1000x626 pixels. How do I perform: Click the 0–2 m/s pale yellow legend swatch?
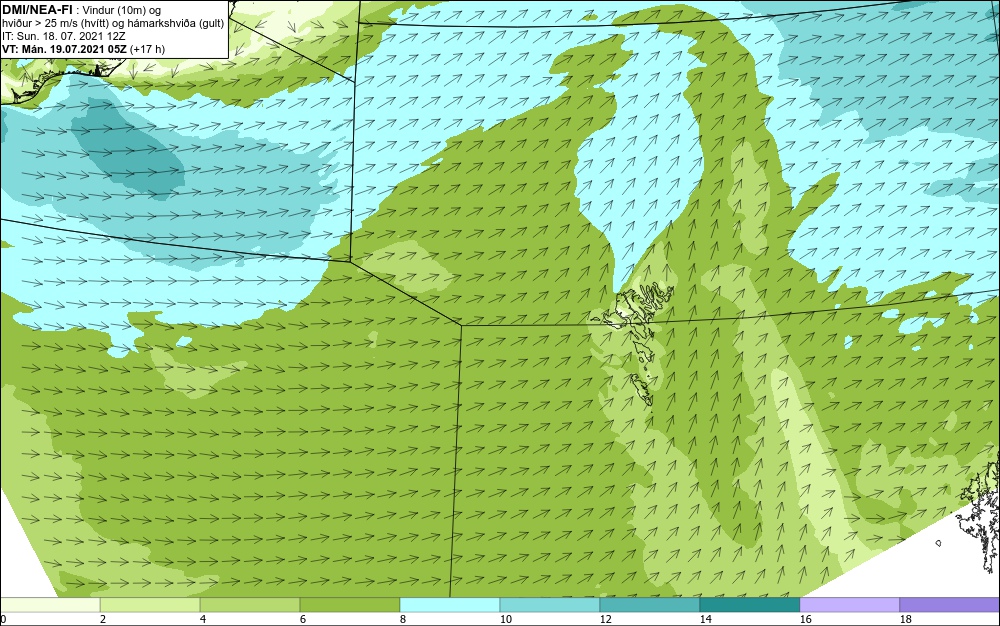point(50,605)
